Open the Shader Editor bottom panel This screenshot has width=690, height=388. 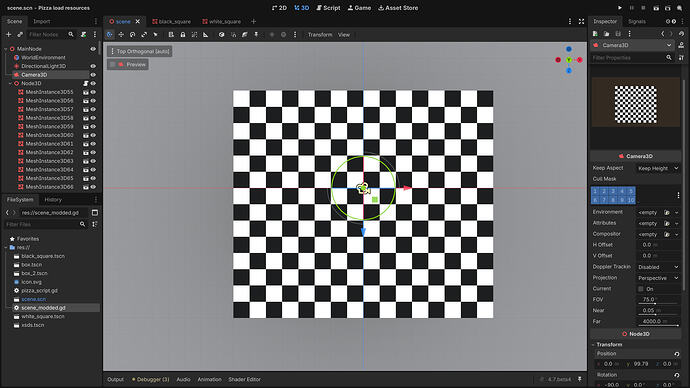click(x=244, y=379)
